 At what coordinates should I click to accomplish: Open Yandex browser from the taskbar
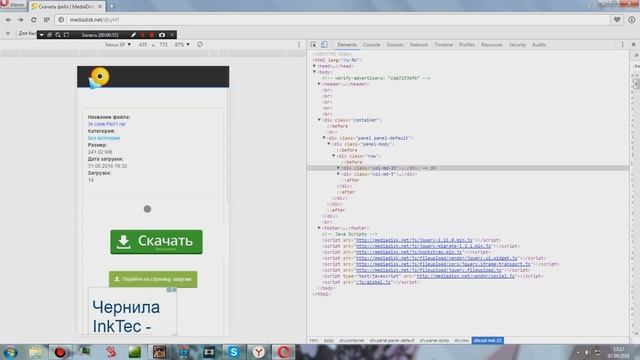[258, 352]
